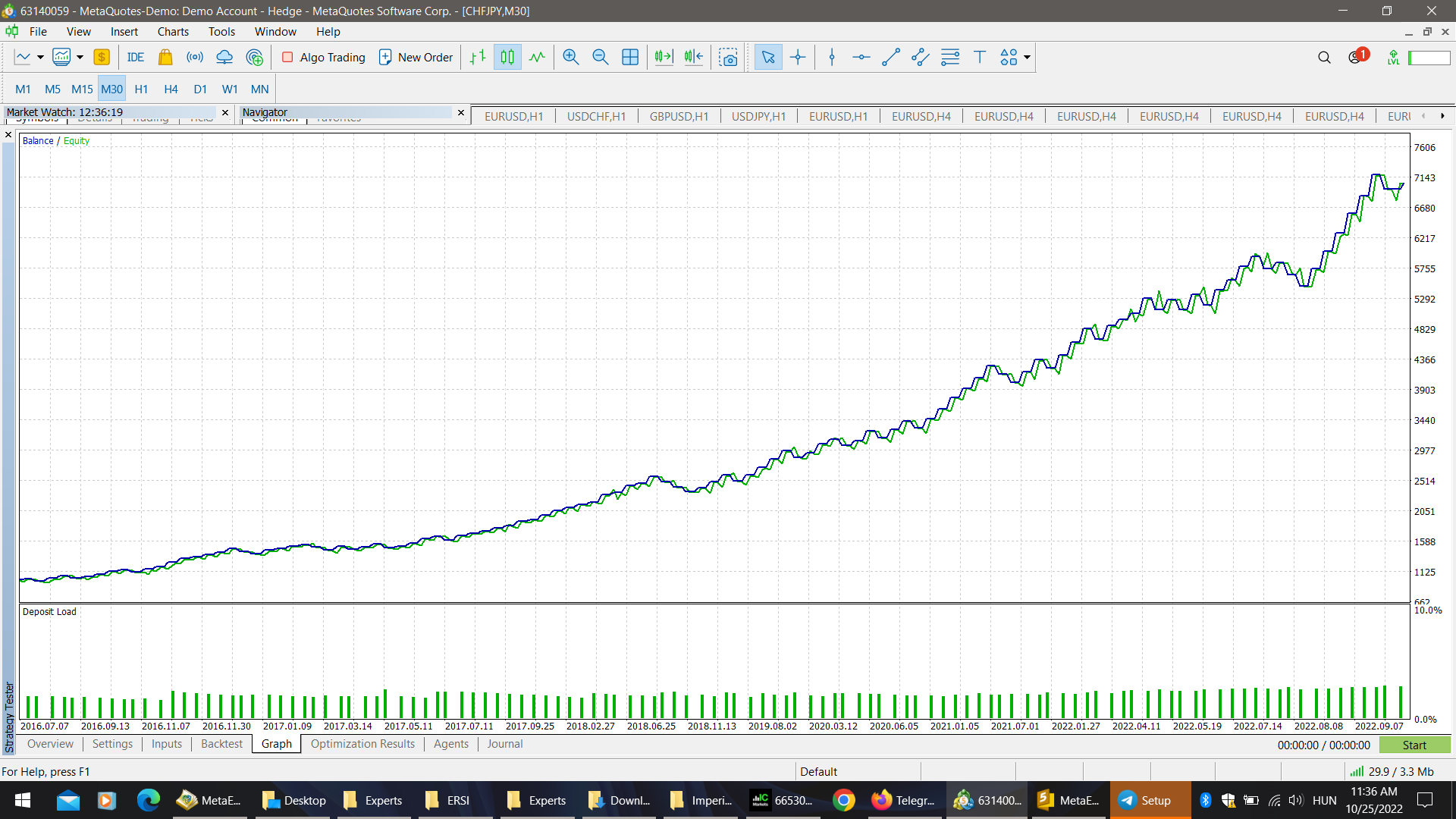Open the Journal tester tab
The height and width of the screenshot is (819, 1456).
pos(504,744)
